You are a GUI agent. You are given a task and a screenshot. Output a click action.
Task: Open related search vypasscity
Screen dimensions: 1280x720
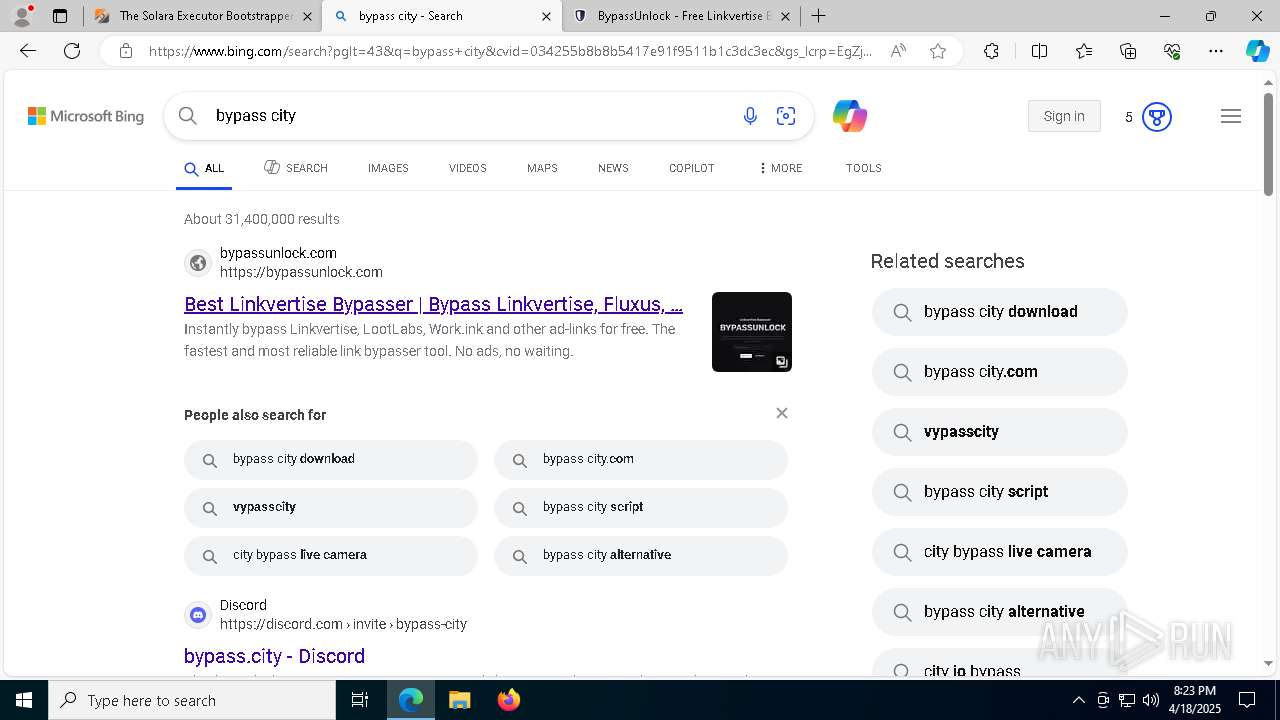click(1000, 432)
